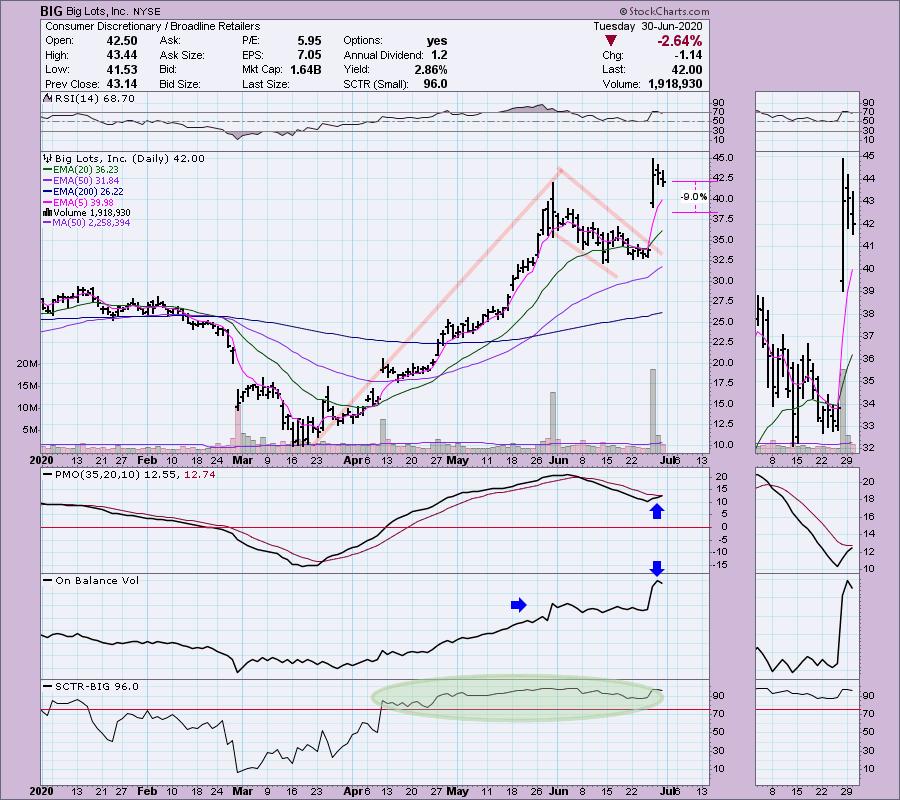Click the Annual Dividend value 1.2
This screenshot has width=900, height=800.
439,55
